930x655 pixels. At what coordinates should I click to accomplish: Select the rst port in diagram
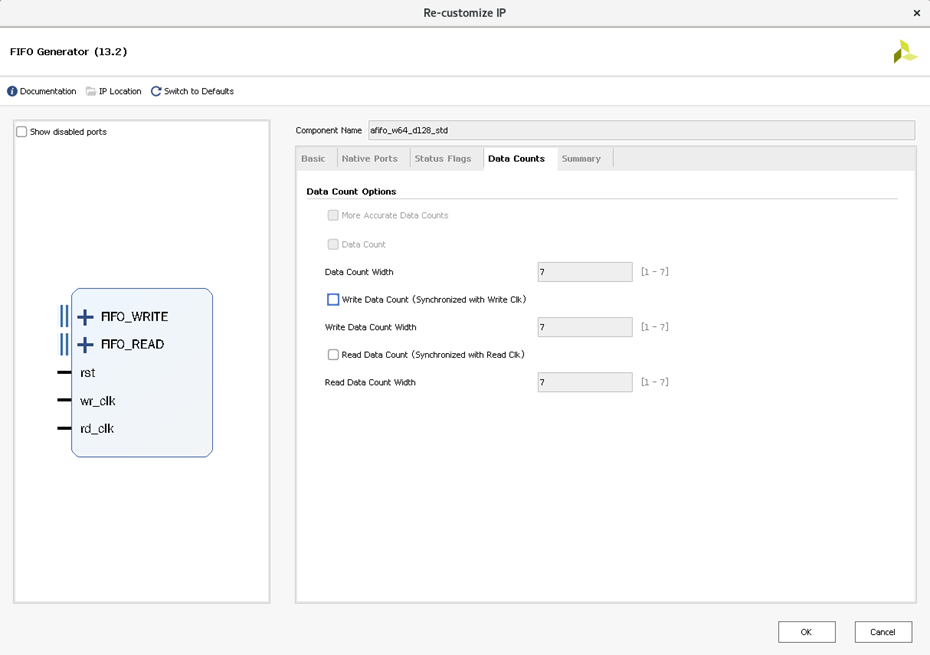coord(88,373)
